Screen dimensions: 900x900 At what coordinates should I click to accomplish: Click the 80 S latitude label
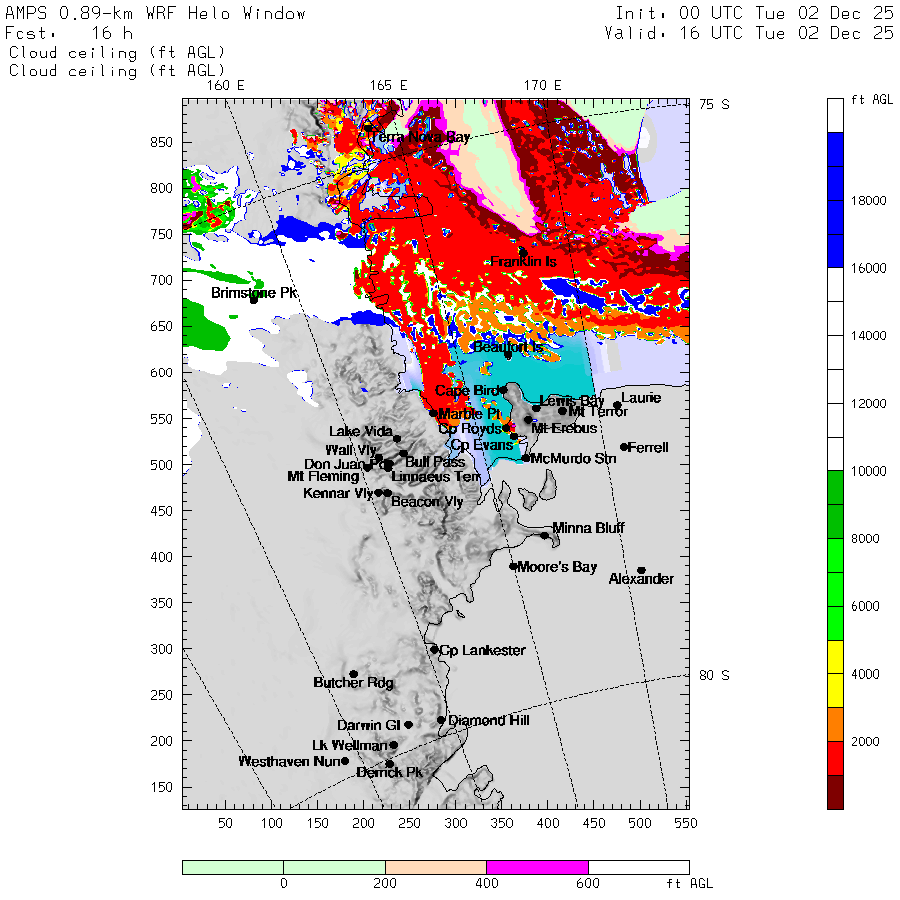pos(714,676)
